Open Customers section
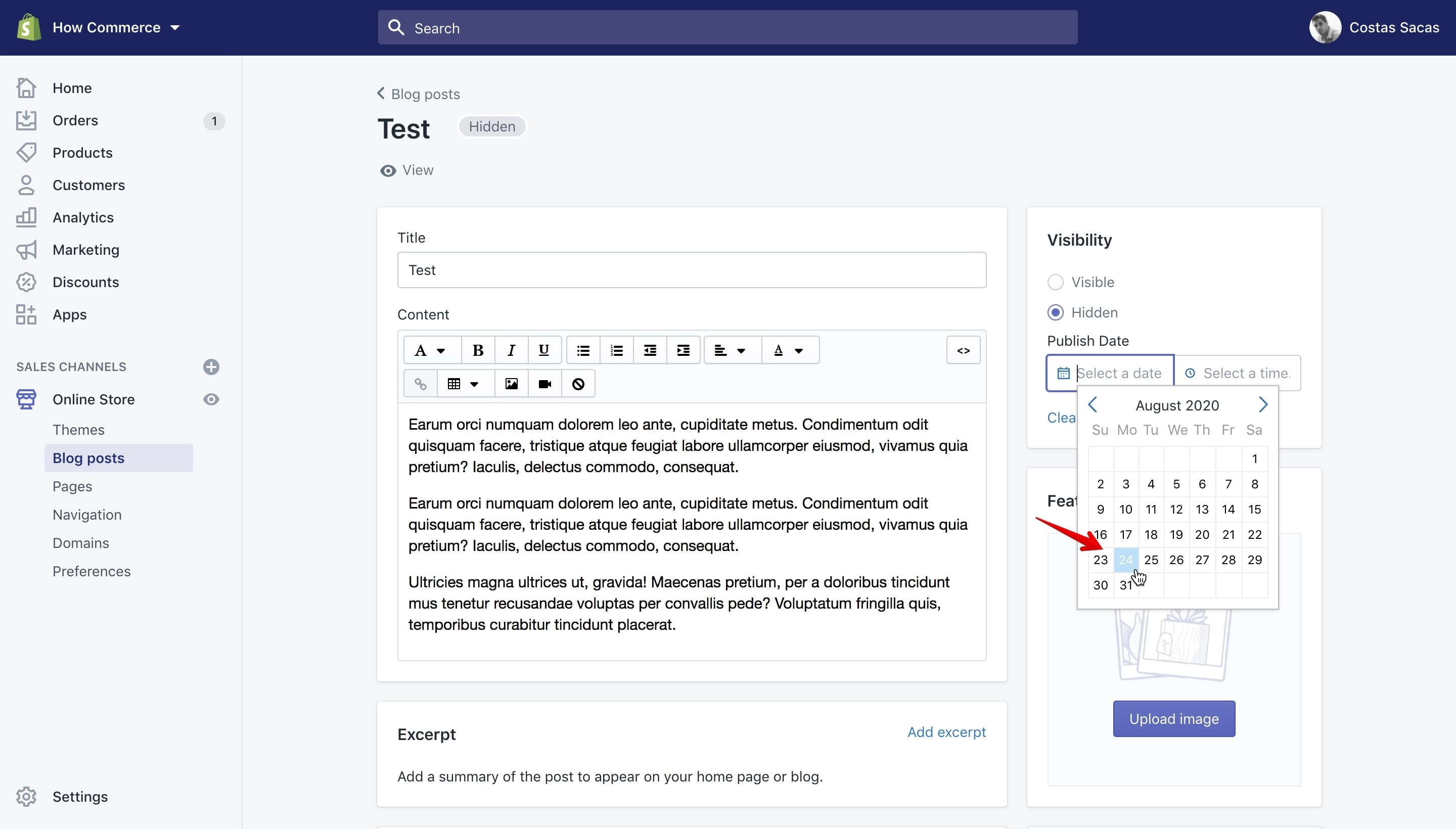 point(88,185)
